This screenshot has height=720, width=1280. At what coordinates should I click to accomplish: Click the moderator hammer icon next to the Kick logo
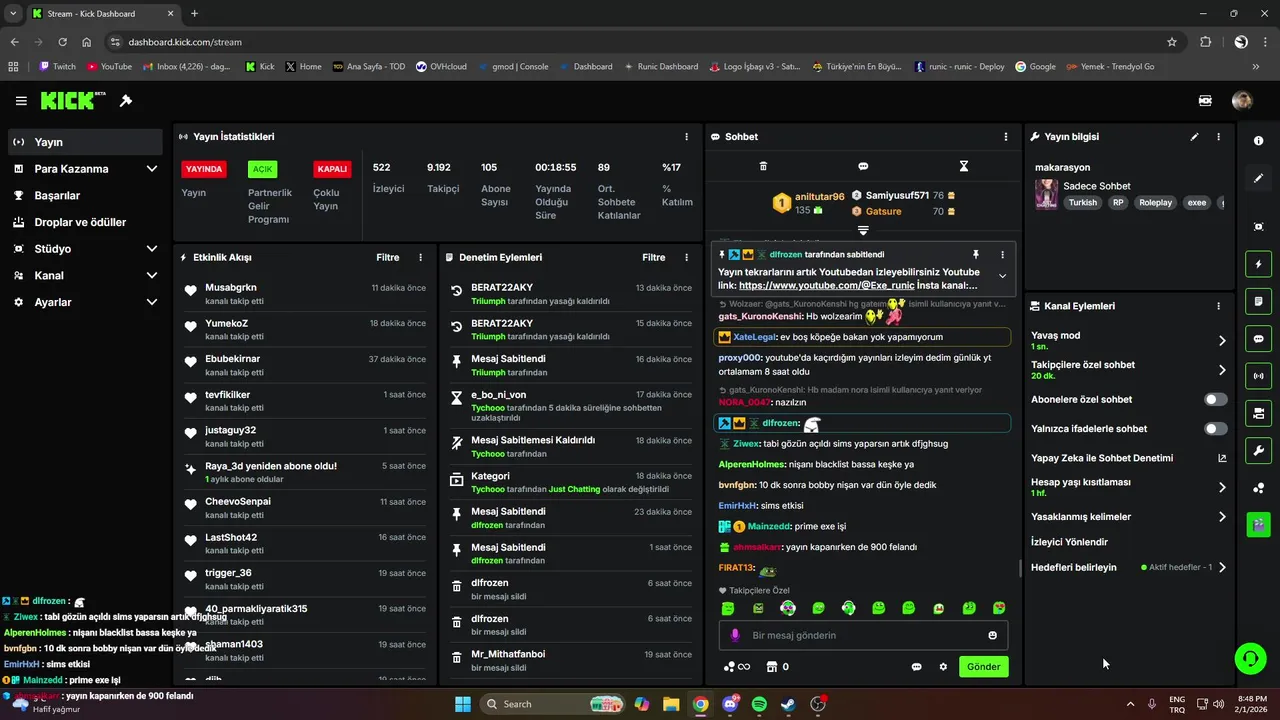pos(126,101)
